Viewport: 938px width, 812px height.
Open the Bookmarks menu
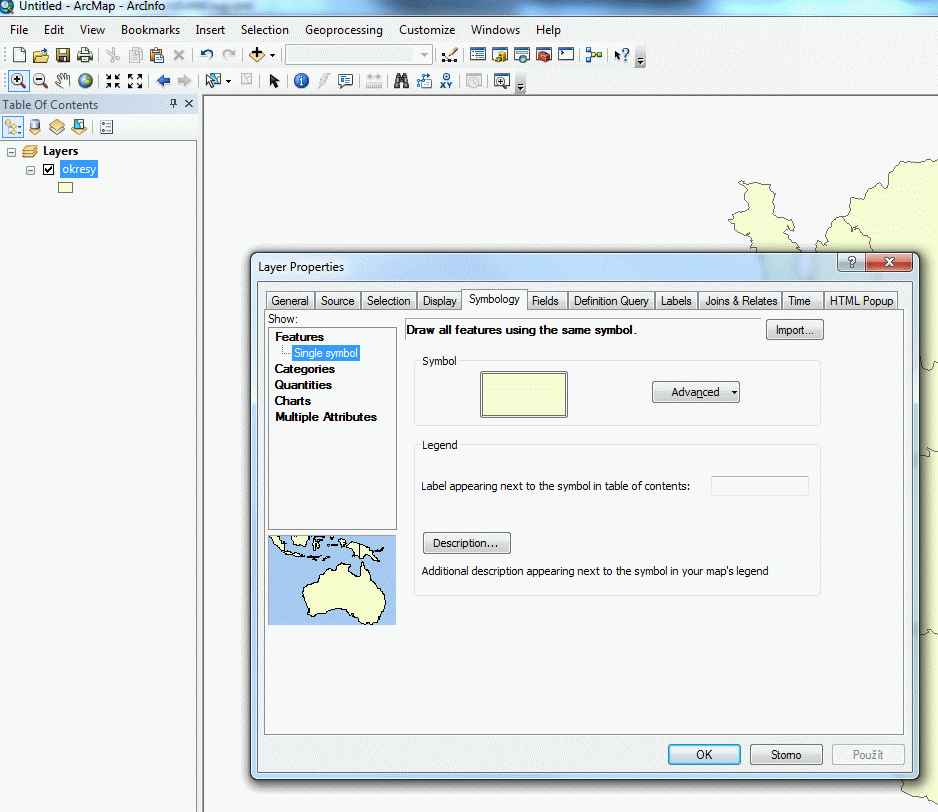coord(150,30)
